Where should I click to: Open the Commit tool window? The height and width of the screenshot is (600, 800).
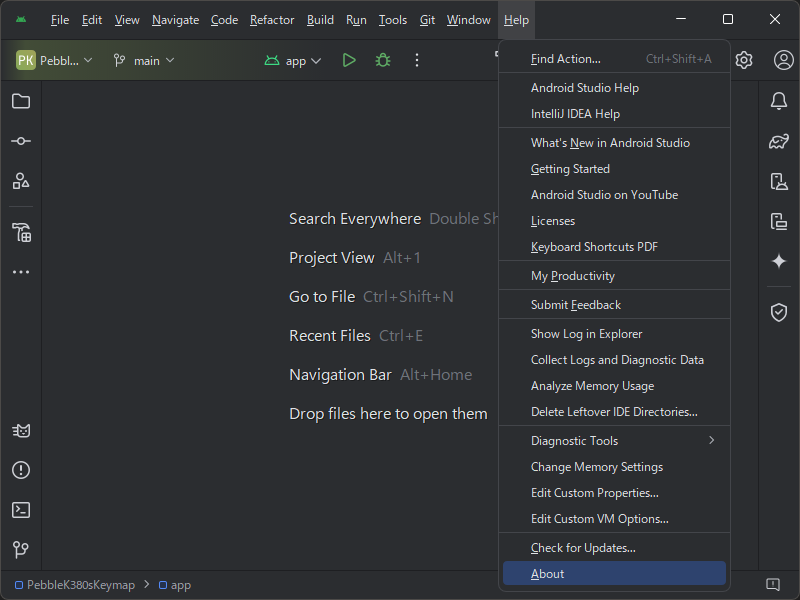pyautogui.click(x=20, y=141)
